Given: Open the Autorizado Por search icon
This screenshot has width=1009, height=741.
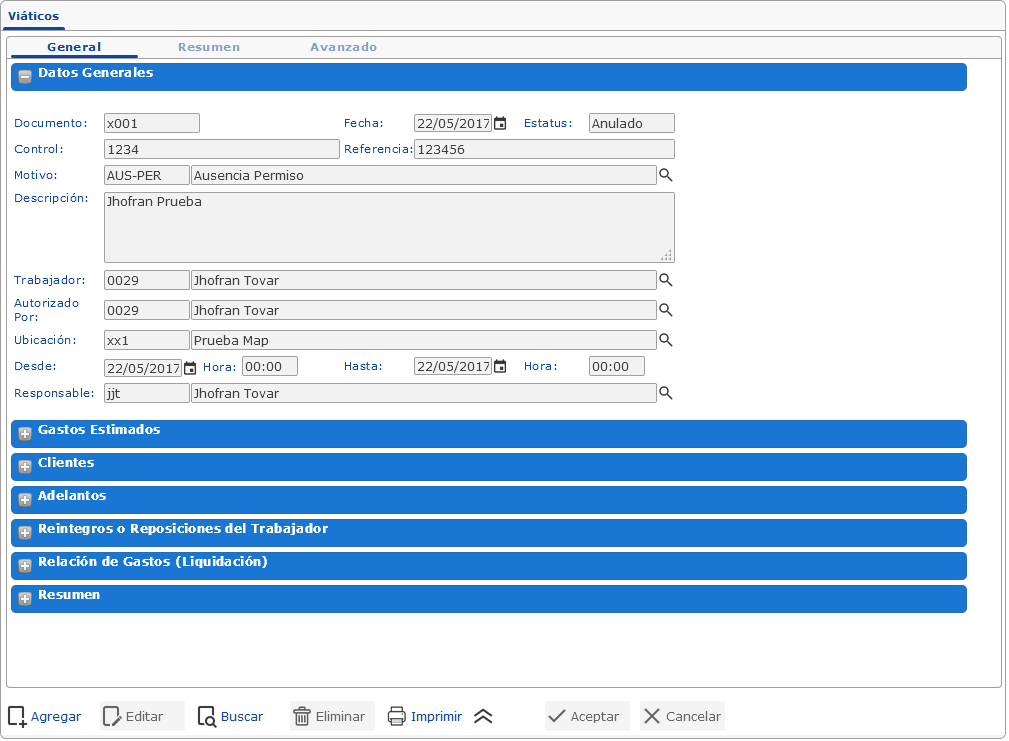Looking at the screenshot, I should [665, 310].
